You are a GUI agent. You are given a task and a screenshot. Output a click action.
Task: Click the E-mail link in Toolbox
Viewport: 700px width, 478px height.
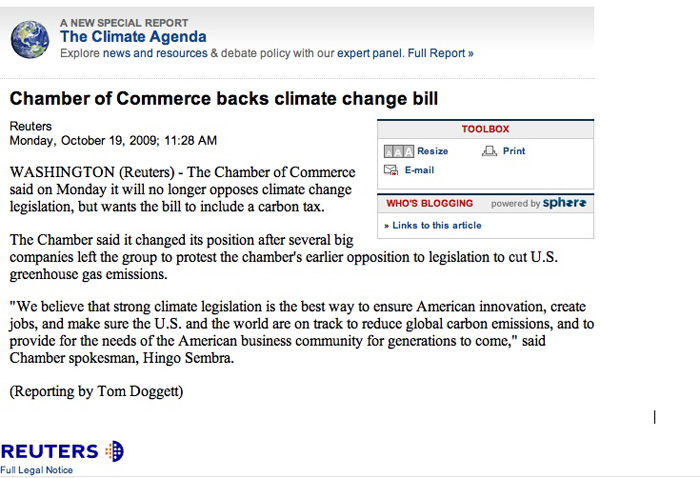[x=419, y=170]
